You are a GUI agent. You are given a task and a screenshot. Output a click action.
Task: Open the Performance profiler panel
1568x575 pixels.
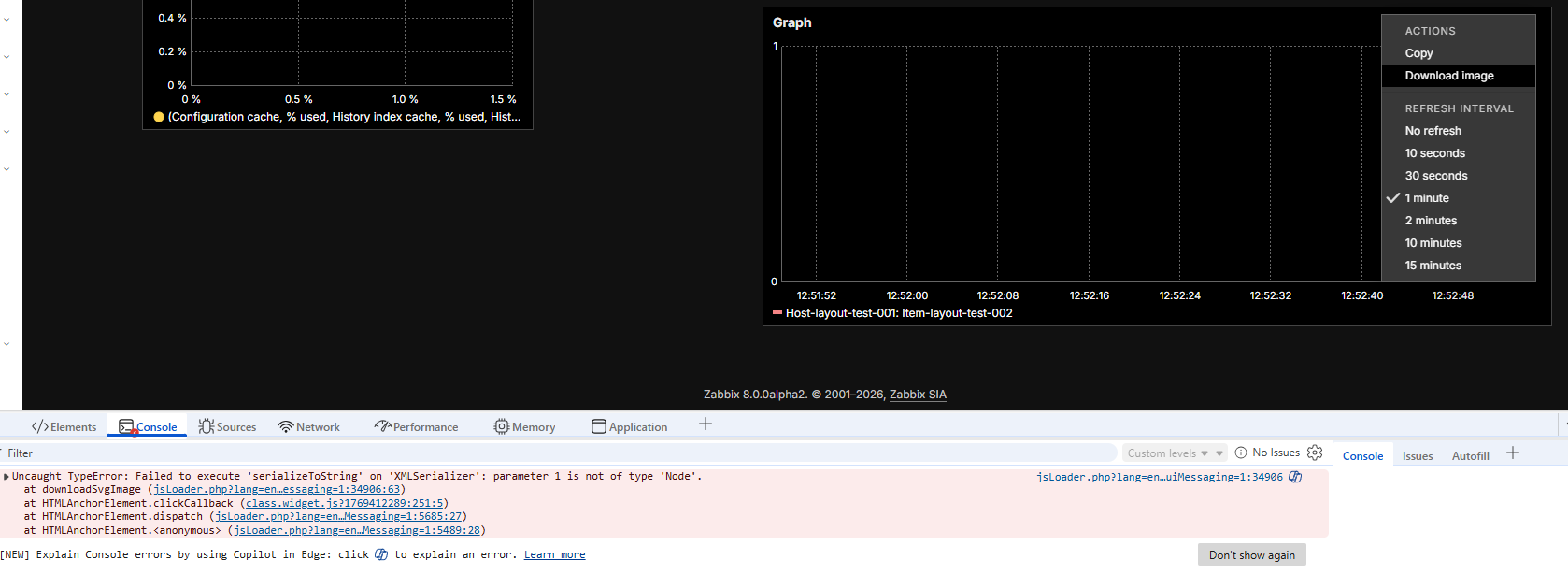coord(416,427)
